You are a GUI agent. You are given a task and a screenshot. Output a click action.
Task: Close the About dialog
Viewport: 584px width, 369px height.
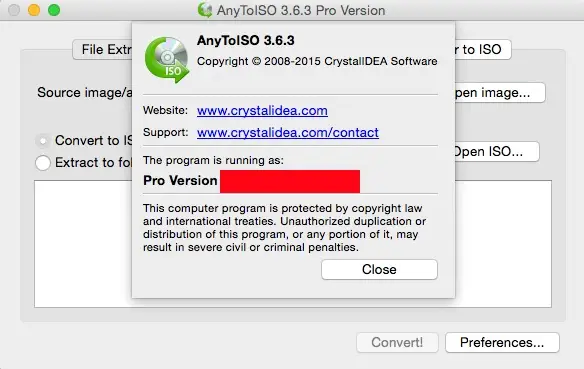379,269
